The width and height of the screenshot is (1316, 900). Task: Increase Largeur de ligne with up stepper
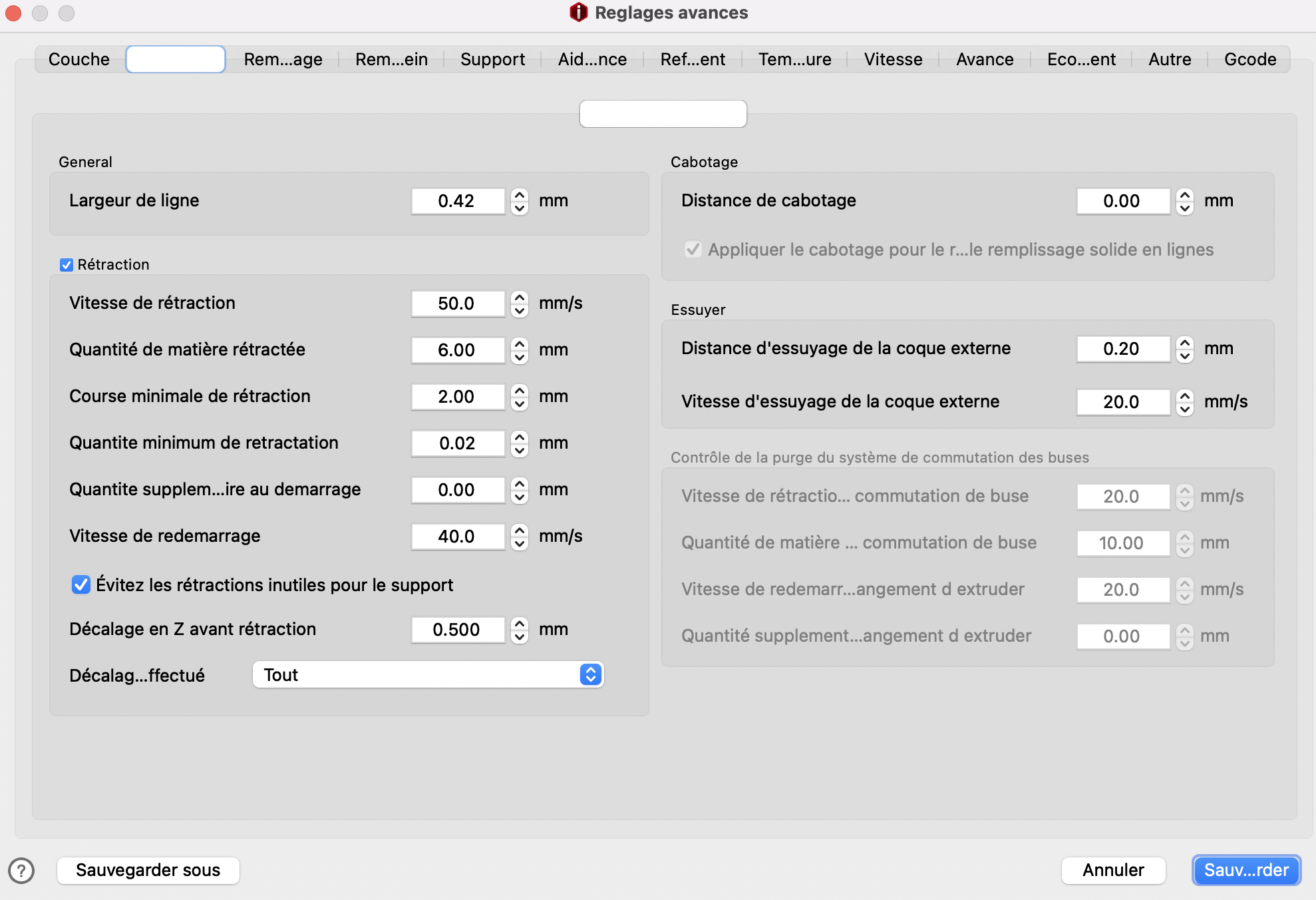point(520,194)
